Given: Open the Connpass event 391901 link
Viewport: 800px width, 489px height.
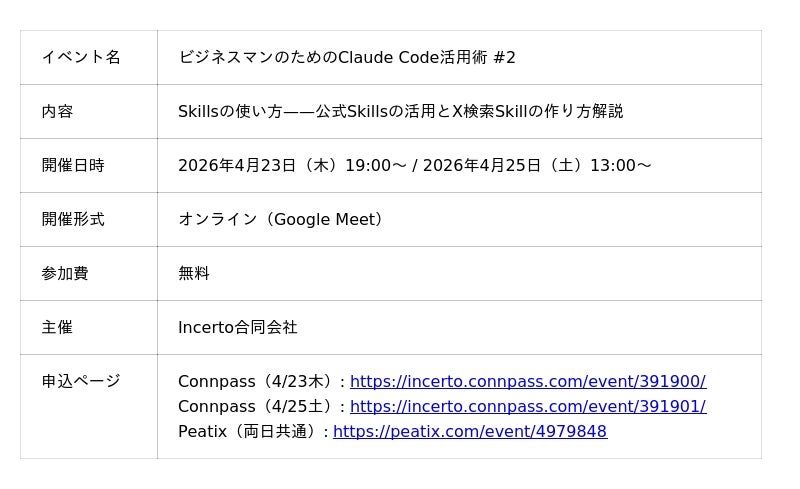Looking at the screenshot, I should pos(527,406).
